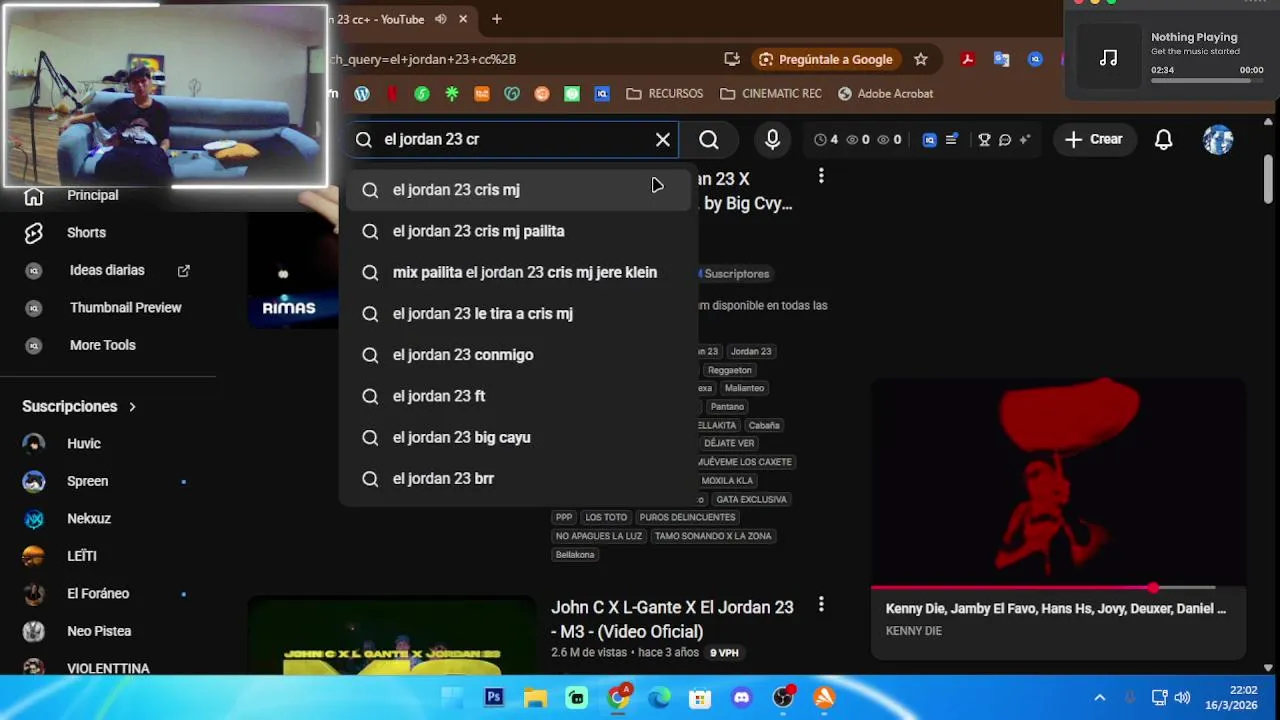Click the sparkle icon in YouTube header
Viewport: 1280px width, 720px height.
coord(1025,140)
